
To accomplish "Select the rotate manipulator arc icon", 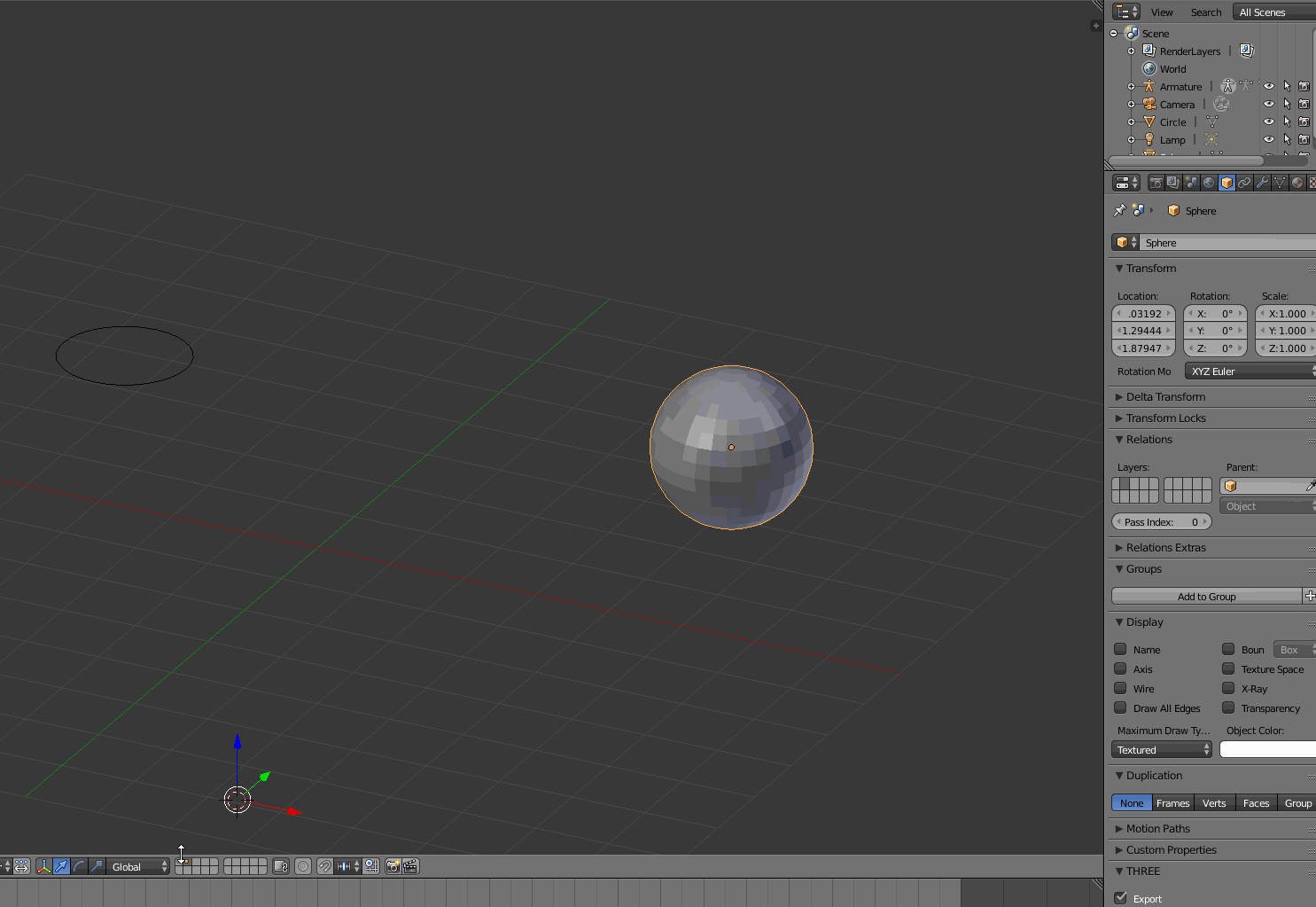I will (x=79, y=866).
